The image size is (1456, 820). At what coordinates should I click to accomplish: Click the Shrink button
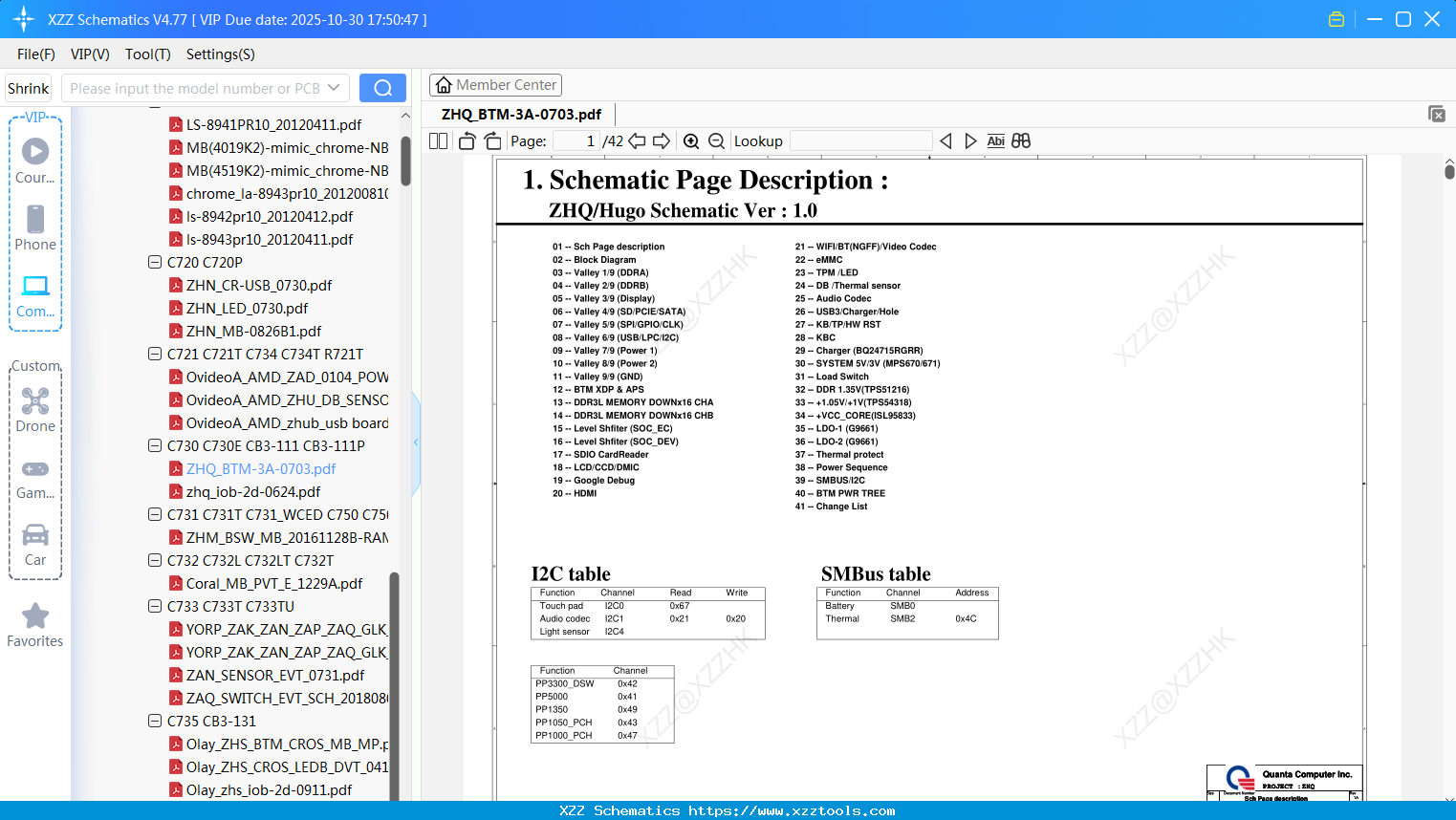coord(29,88)
